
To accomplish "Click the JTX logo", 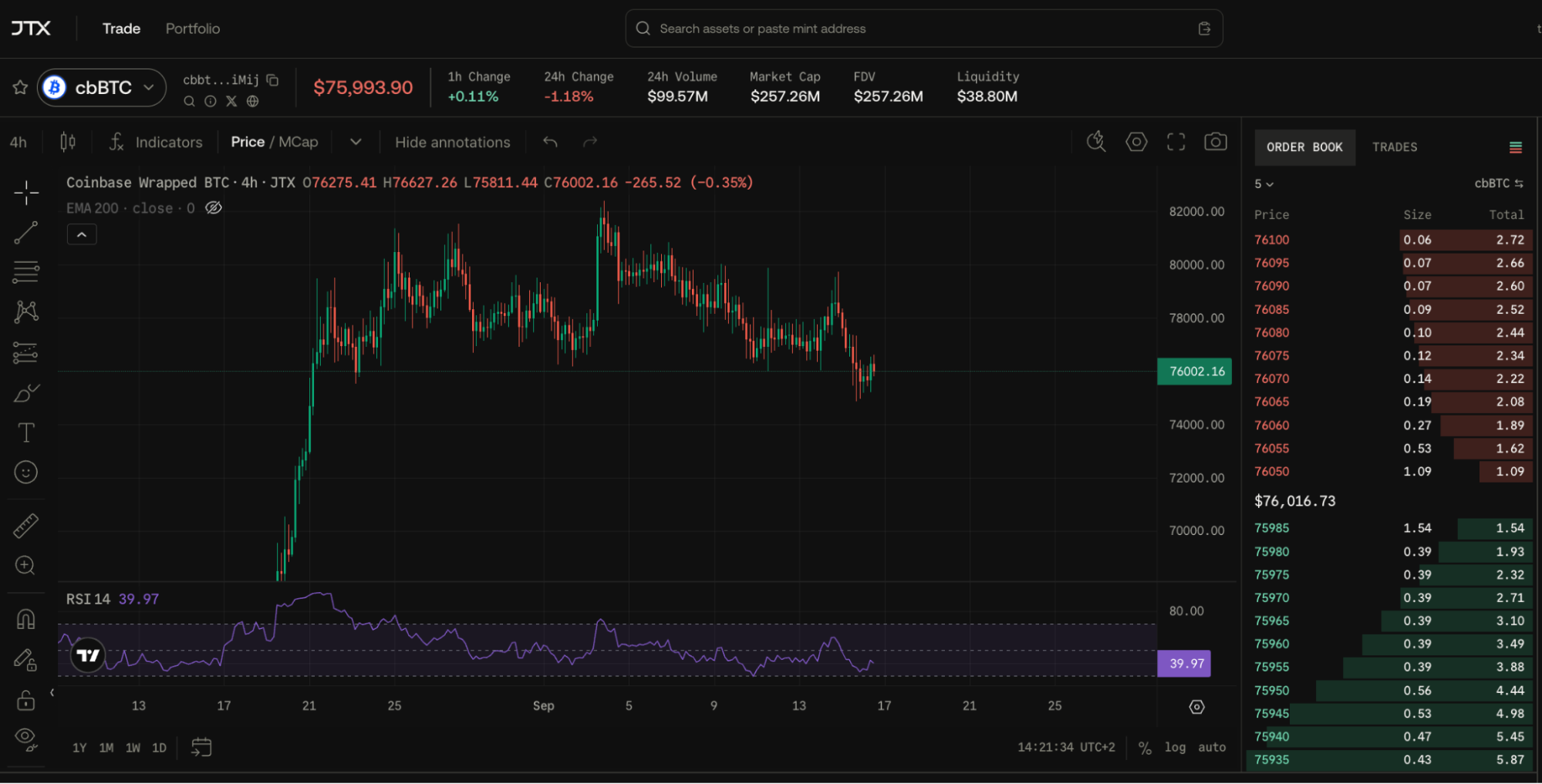I will 31,29.
